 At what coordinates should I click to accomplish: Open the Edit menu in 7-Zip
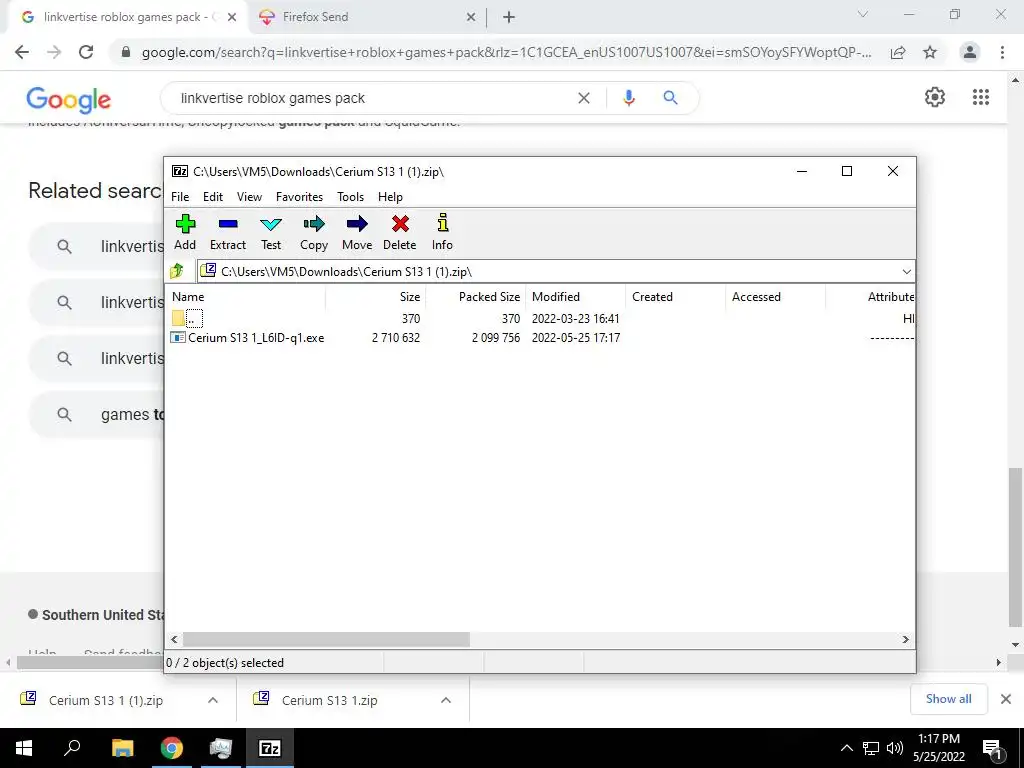click(213, 197)
